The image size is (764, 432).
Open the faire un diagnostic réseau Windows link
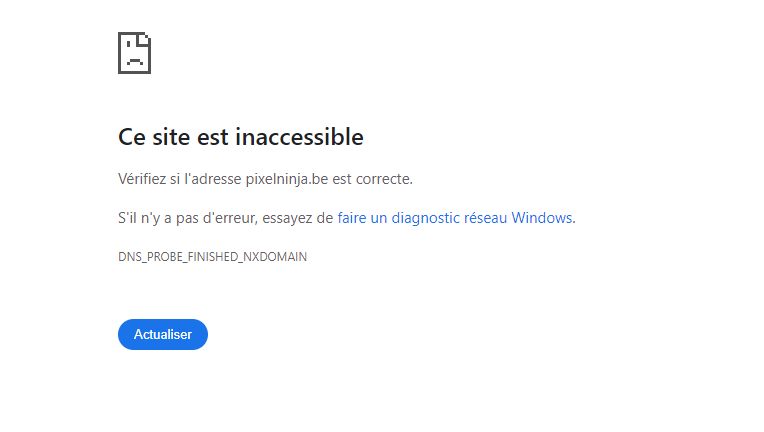click(x=455, y=218)
